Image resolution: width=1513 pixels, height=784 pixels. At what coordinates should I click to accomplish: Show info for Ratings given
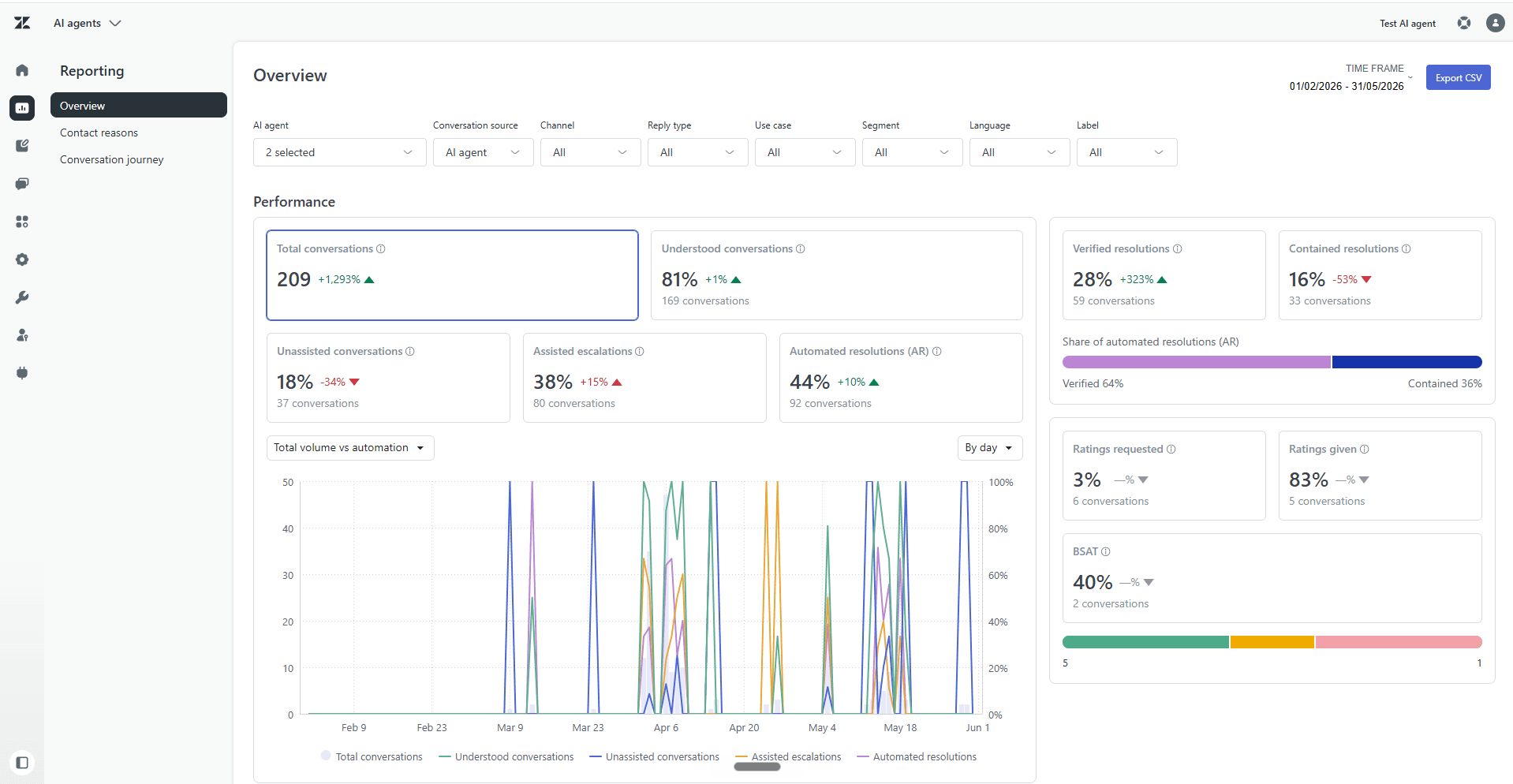tap(1365, 449)
